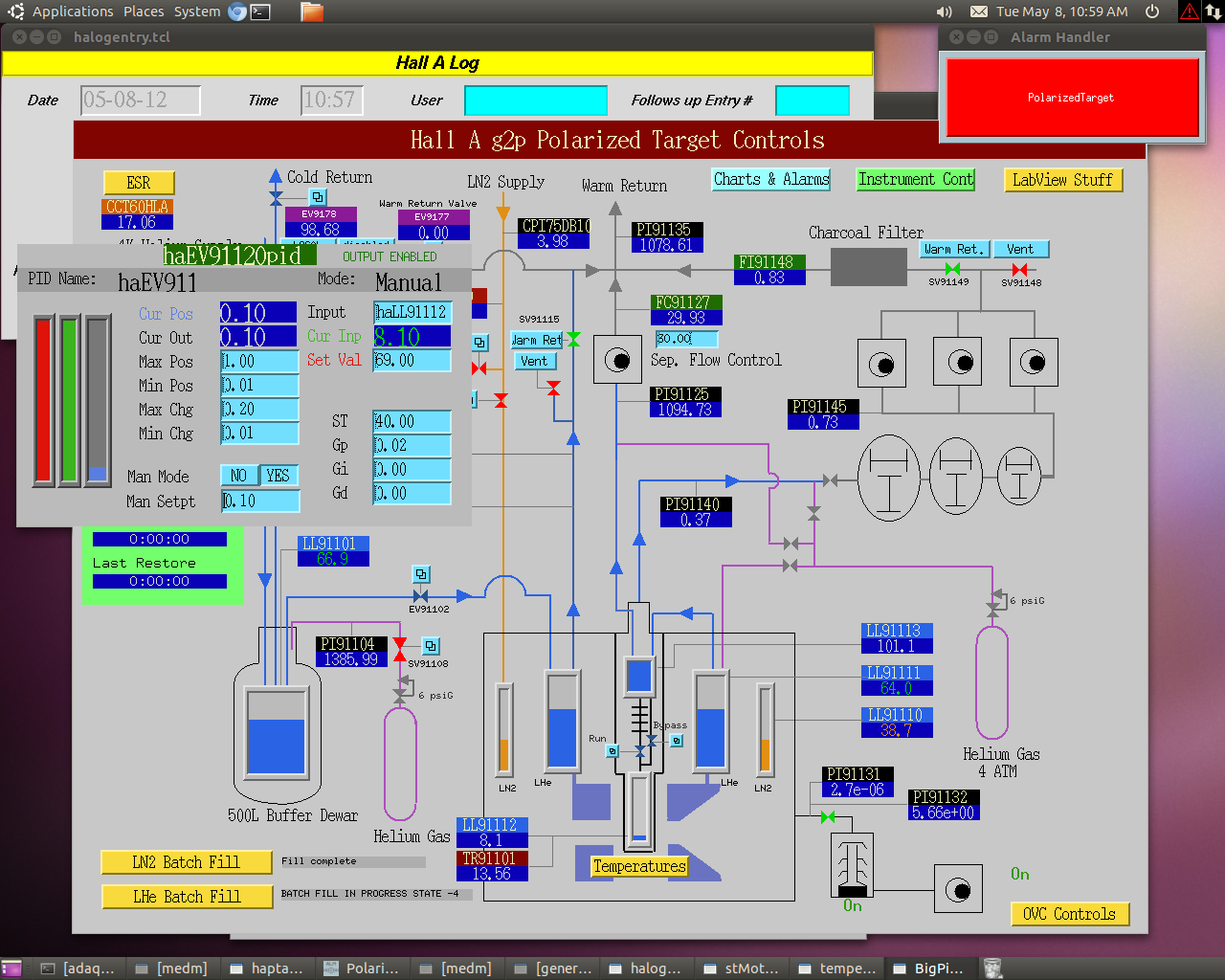Screen dimensions: 1225x980
Task: Click Input field showing haLL91112
Action: 412,312
